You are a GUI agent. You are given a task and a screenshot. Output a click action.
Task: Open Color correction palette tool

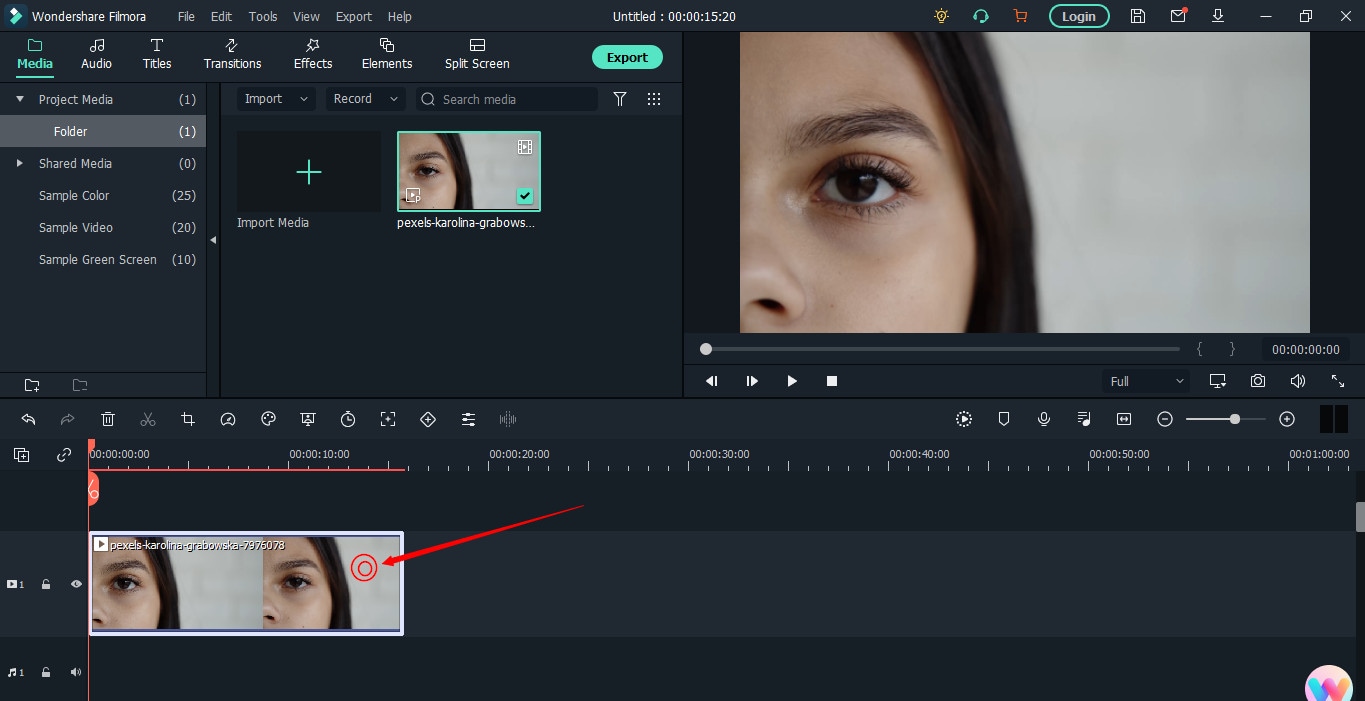pyautogui.click(x=268, y=420)
